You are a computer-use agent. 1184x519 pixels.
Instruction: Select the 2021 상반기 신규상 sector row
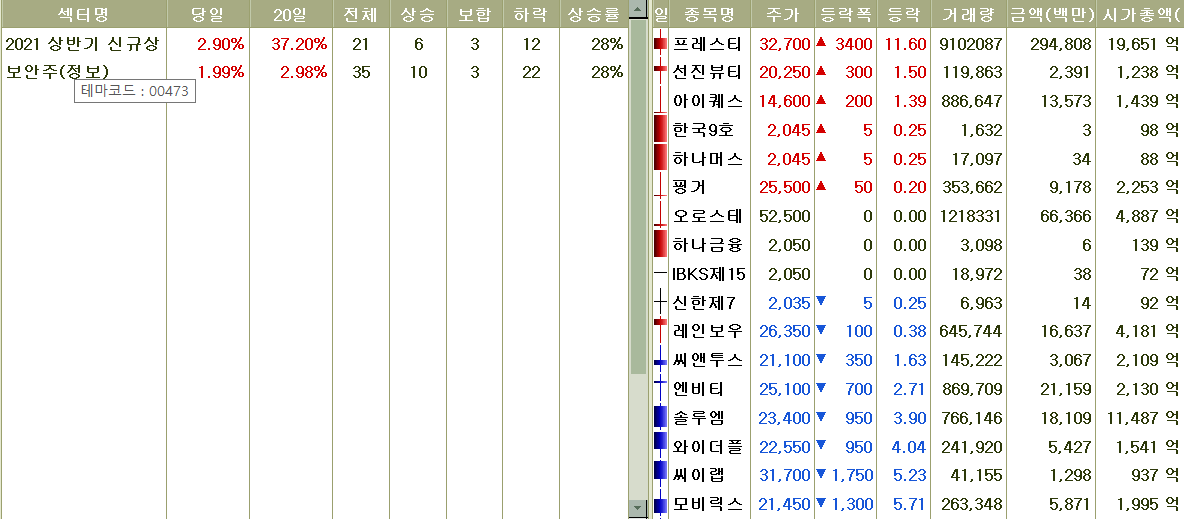pyautogui.click(x=313, y=44)
